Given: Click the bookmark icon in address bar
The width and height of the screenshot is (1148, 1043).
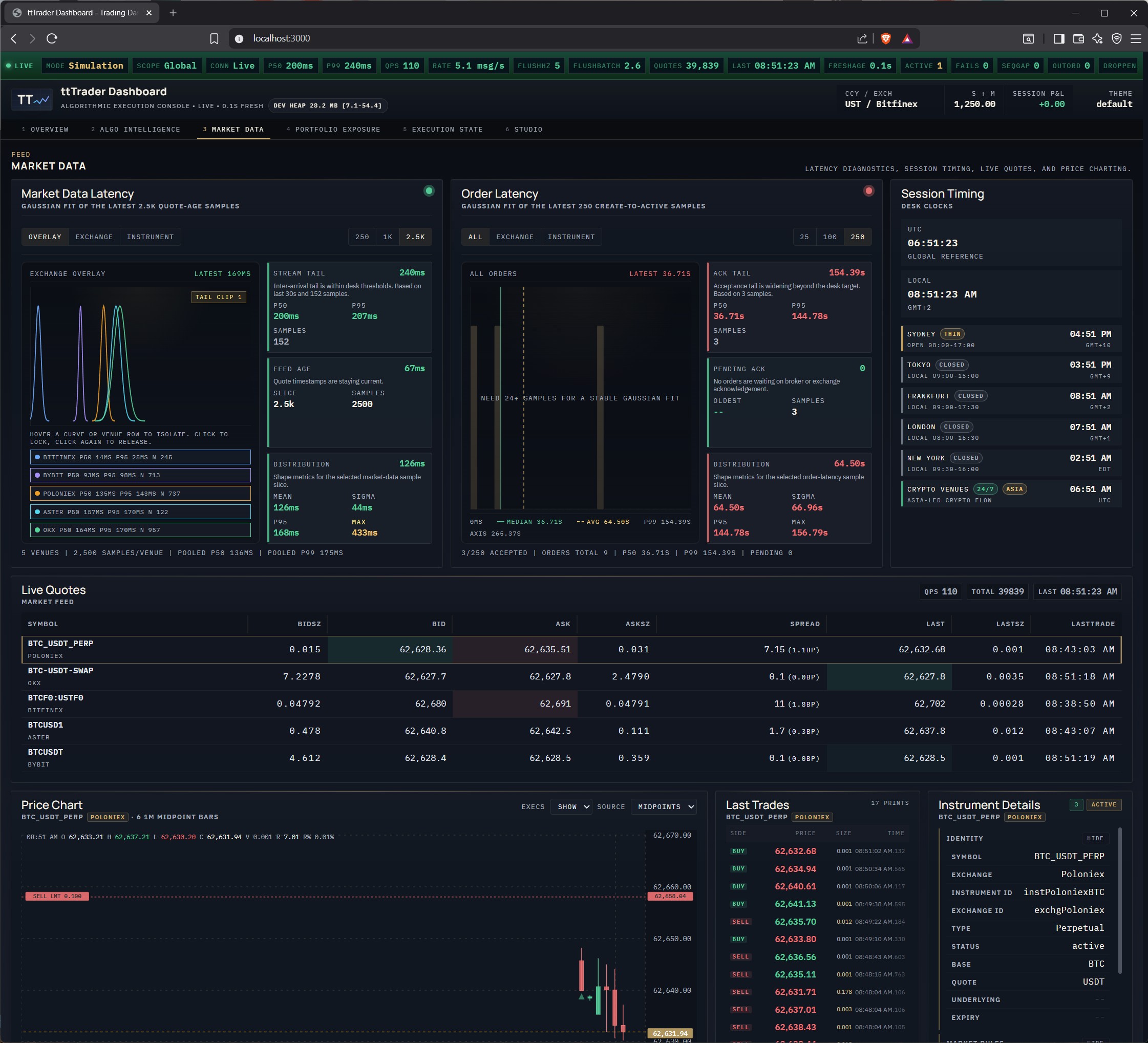Looking at the screenshot, I should click(214, 38).
